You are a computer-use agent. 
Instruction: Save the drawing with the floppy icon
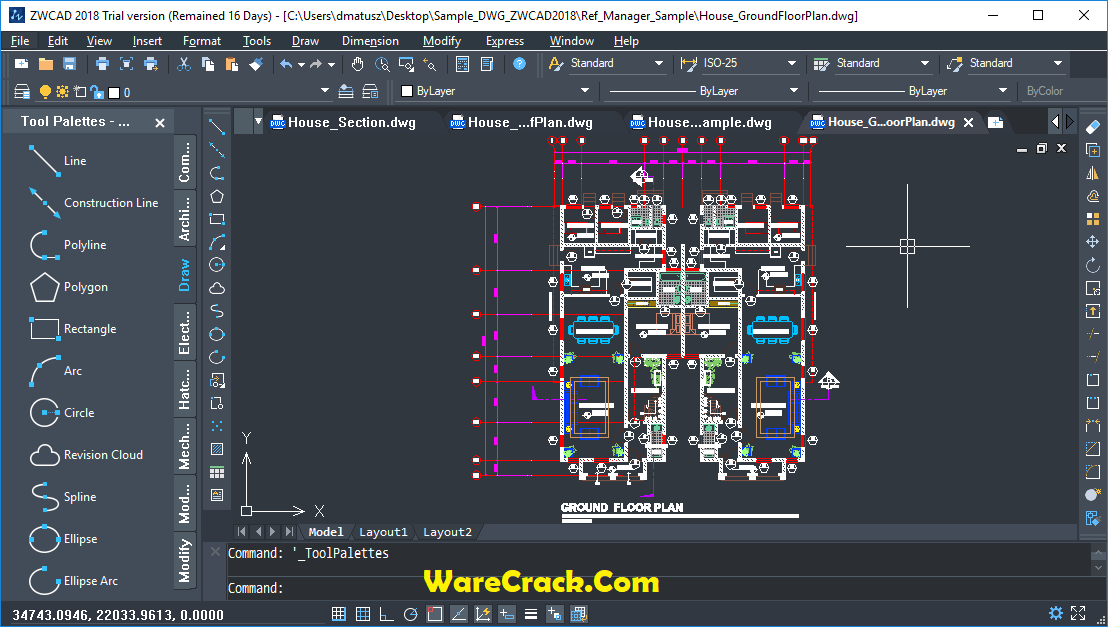pos(69,64)
